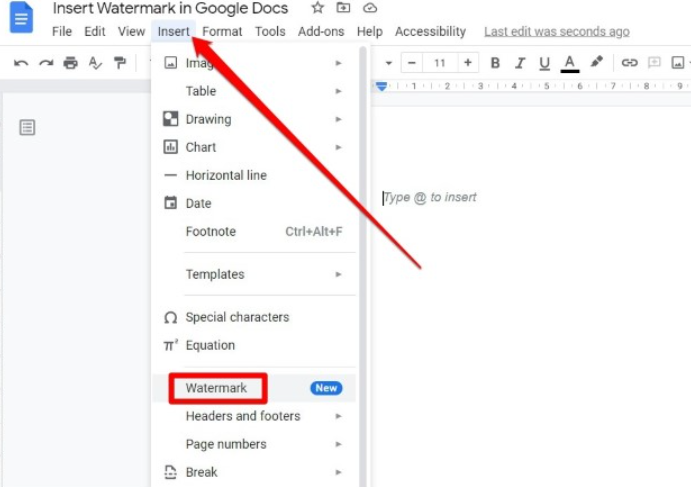Toggle Underline formatting
Screen dimensions: 691x487
(545, 63)
